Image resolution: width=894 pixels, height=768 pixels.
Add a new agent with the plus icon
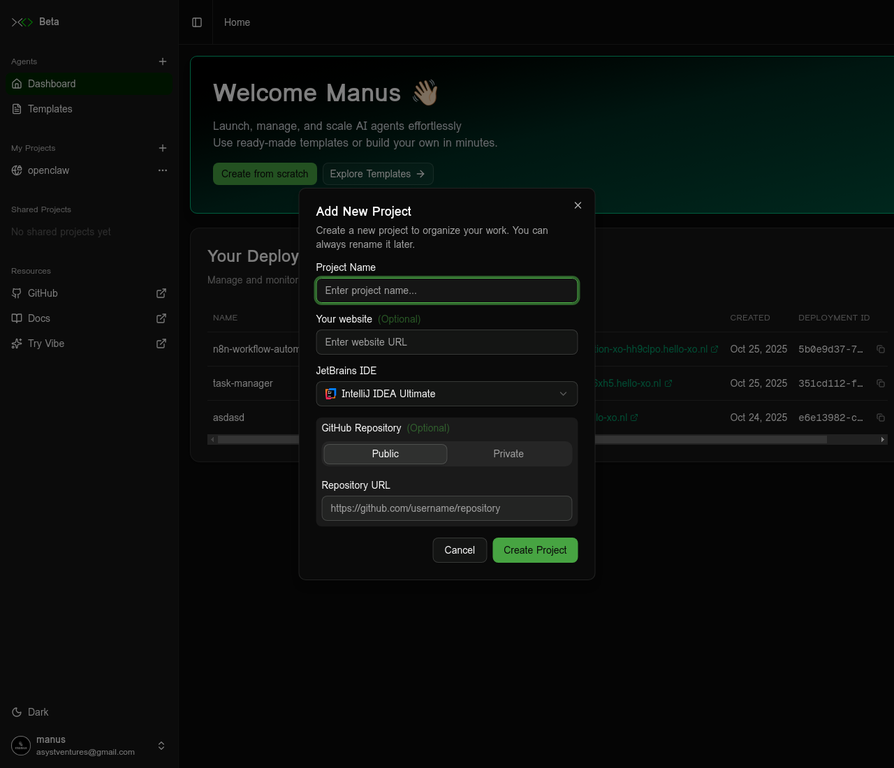click(162, 61)
